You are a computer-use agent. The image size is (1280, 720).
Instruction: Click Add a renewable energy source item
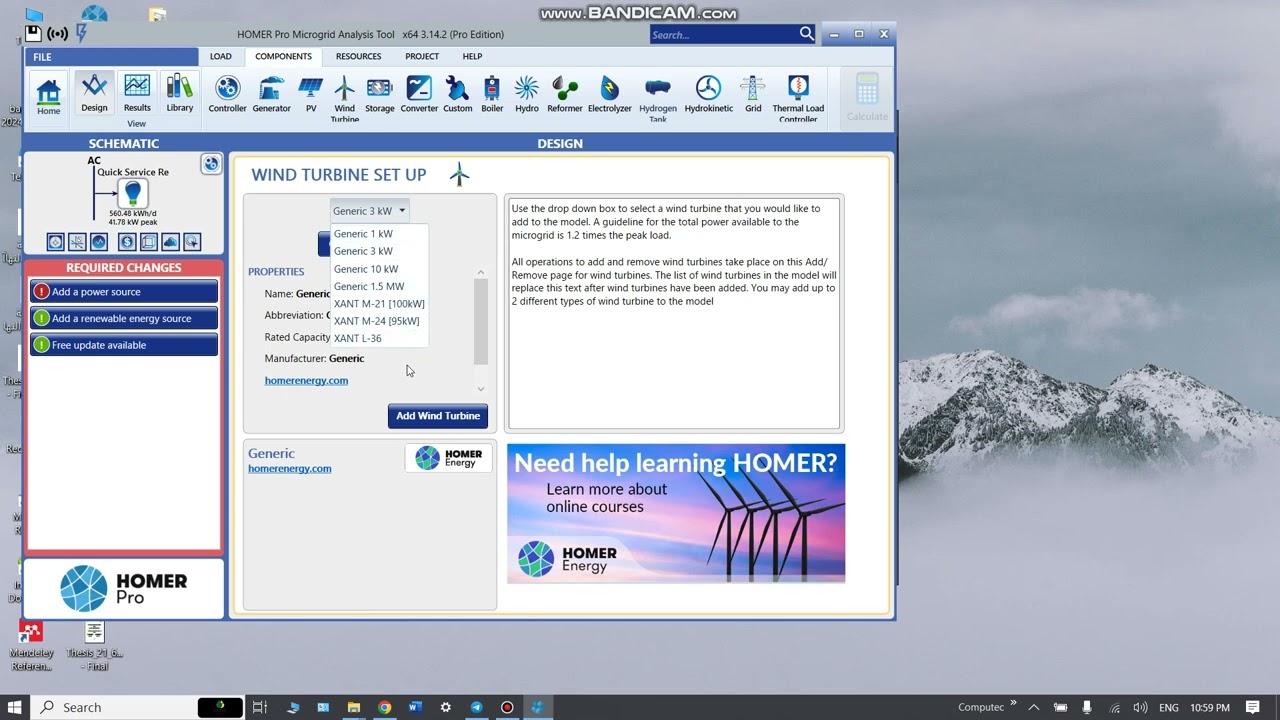124,318
